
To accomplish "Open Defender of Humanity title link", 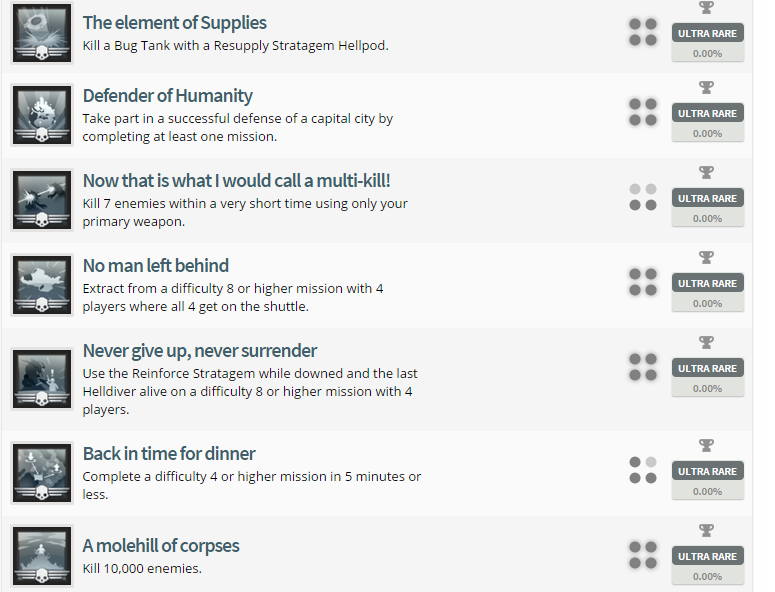I will pyautogui.click(x=168, y=96).
